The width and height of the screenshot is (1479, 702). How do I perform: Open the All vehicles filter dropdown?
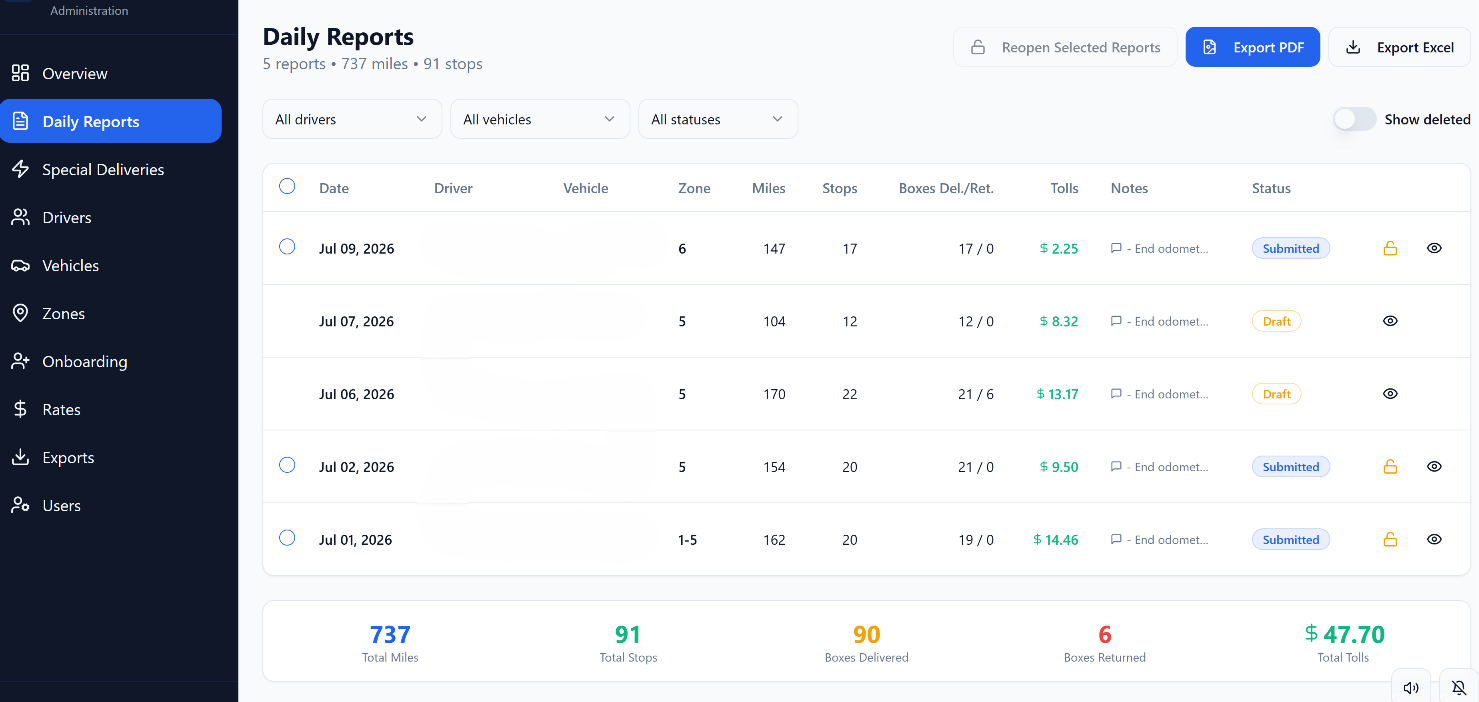(540, 119)
